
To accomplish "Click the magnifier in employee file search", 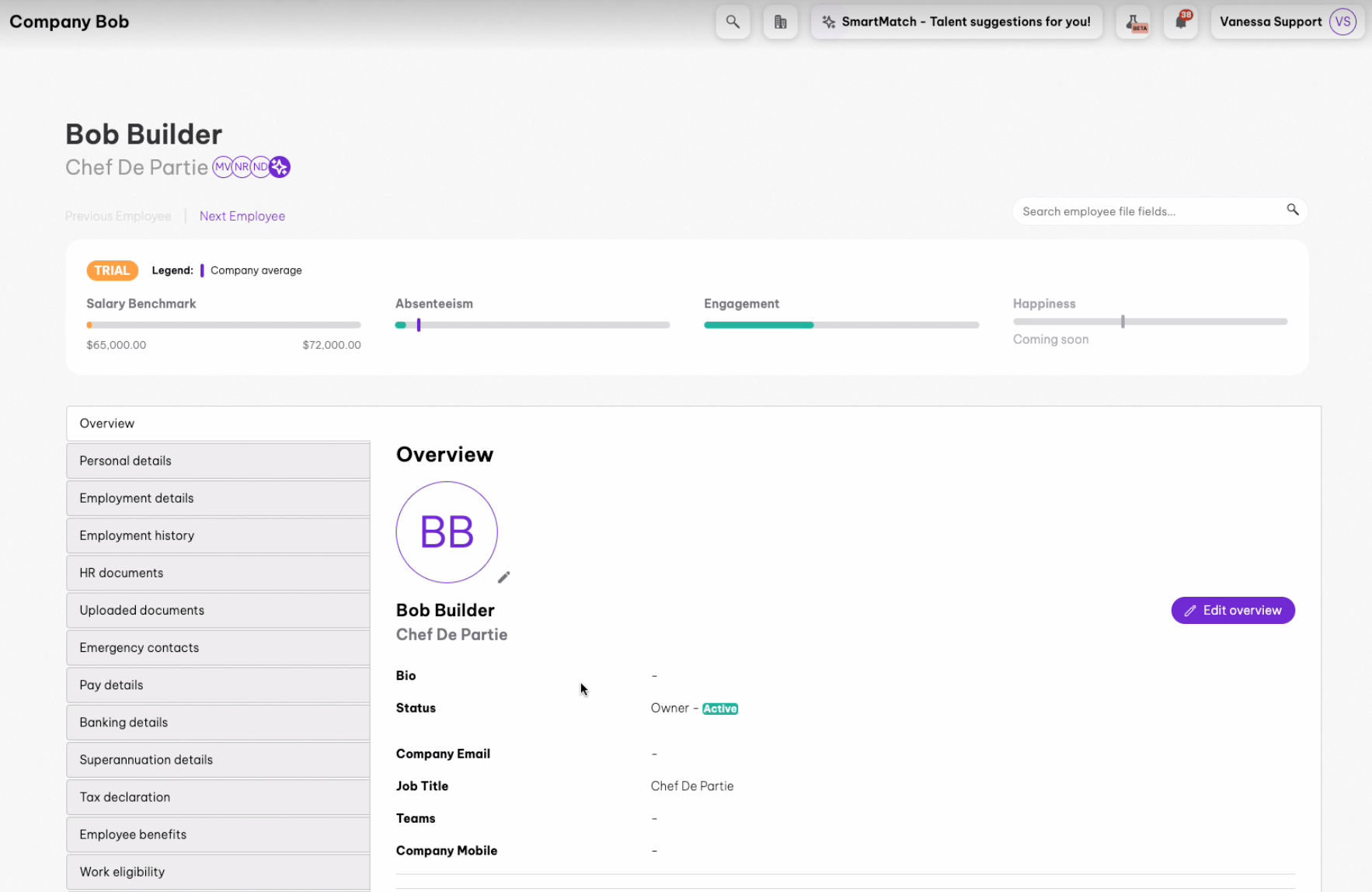I will click(x=1293, y=210).
